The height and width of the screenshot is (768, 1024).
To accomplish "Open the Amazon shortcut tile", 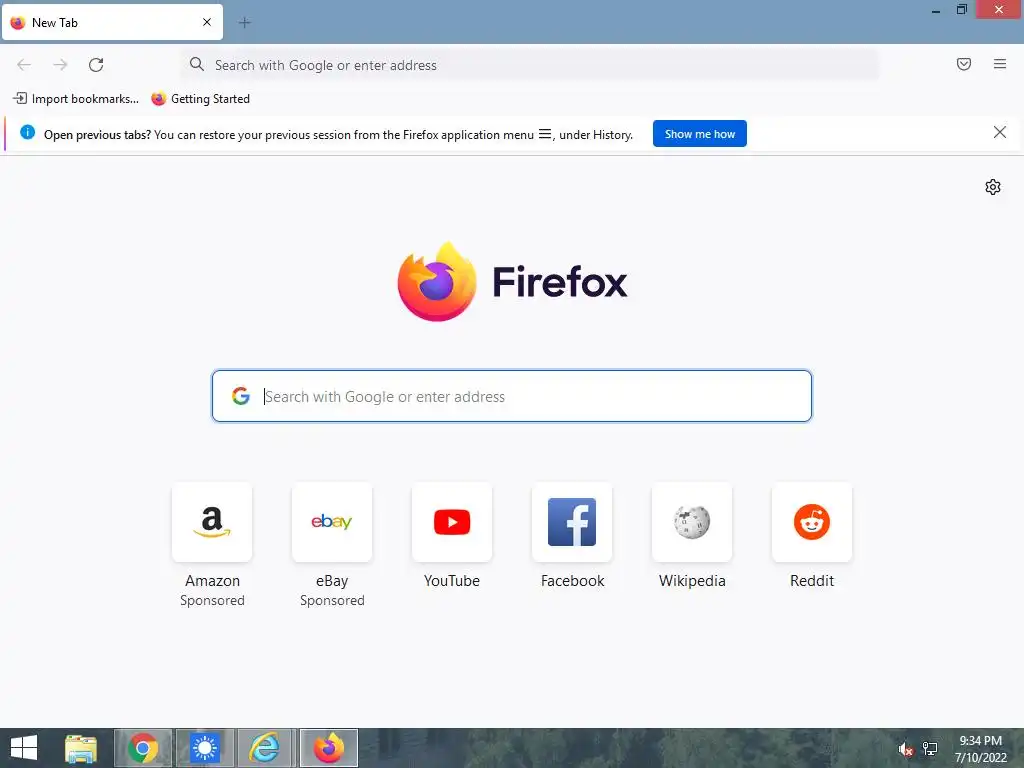I will [x=212, y=522].
